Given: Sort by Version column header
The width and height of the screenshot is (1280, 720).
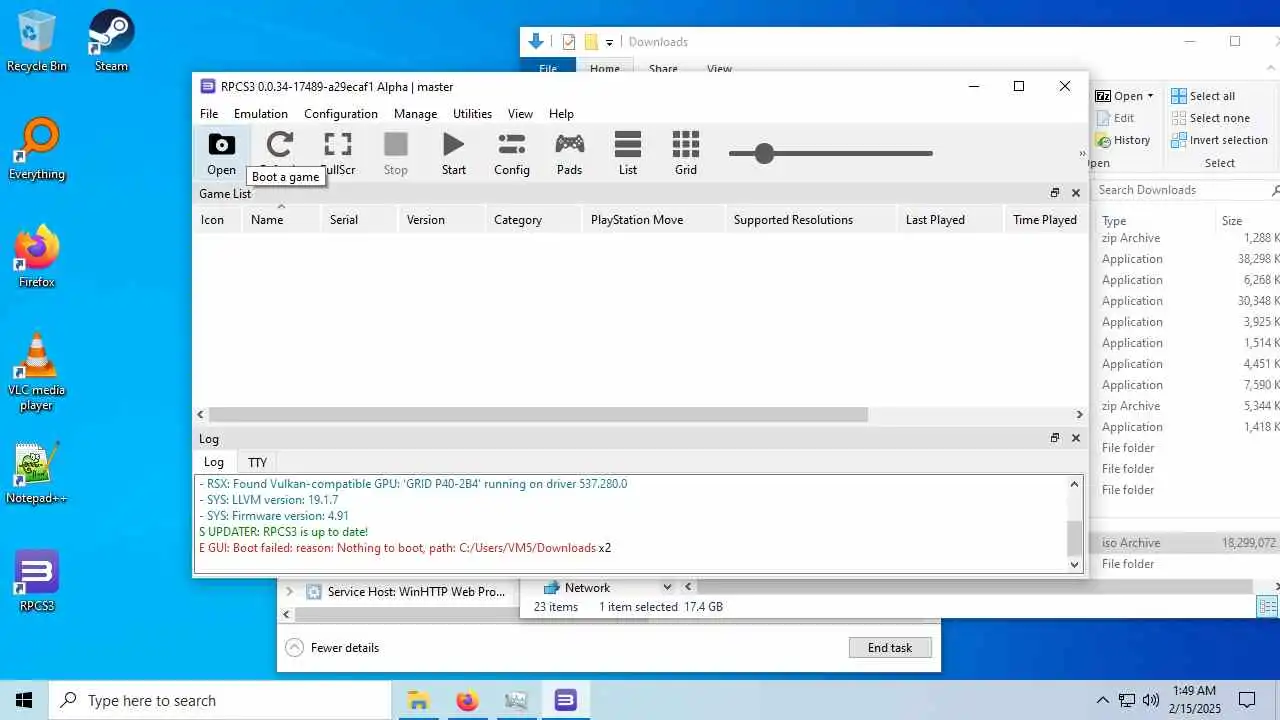Looking at the screenshot, I should click(x=441, y=220).
